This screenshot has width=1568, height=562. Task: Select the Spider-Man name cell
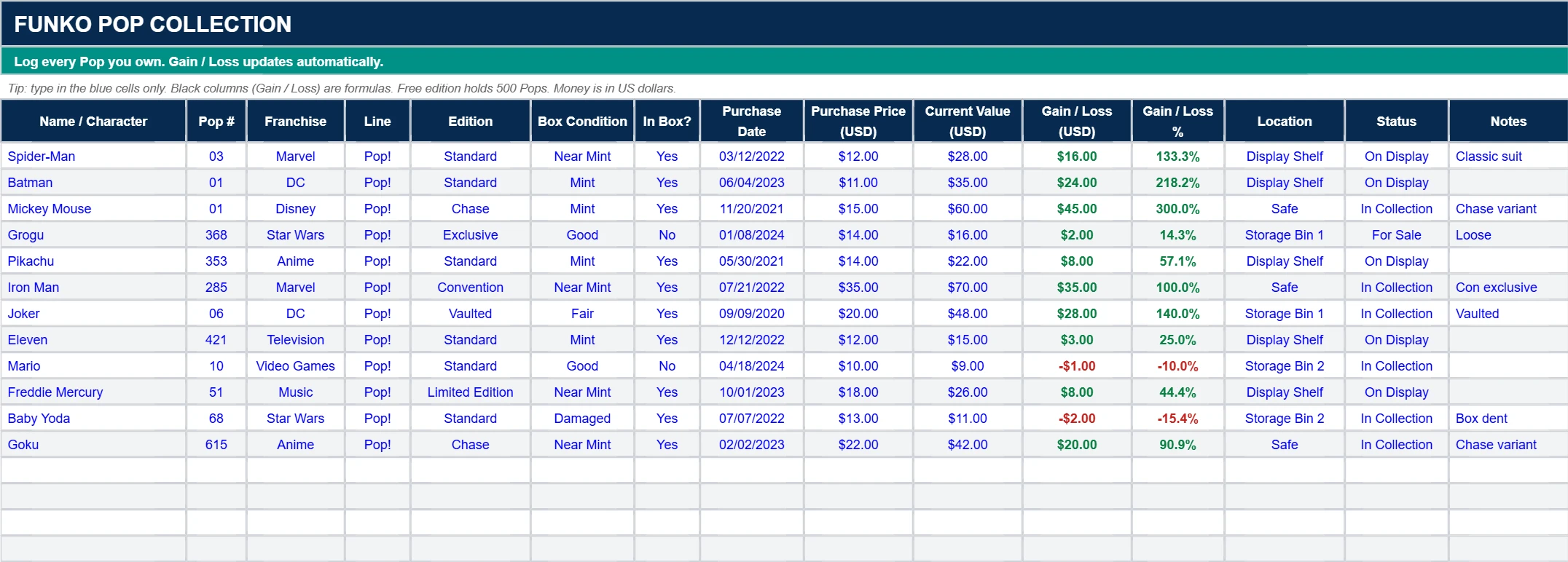(93, 157)
